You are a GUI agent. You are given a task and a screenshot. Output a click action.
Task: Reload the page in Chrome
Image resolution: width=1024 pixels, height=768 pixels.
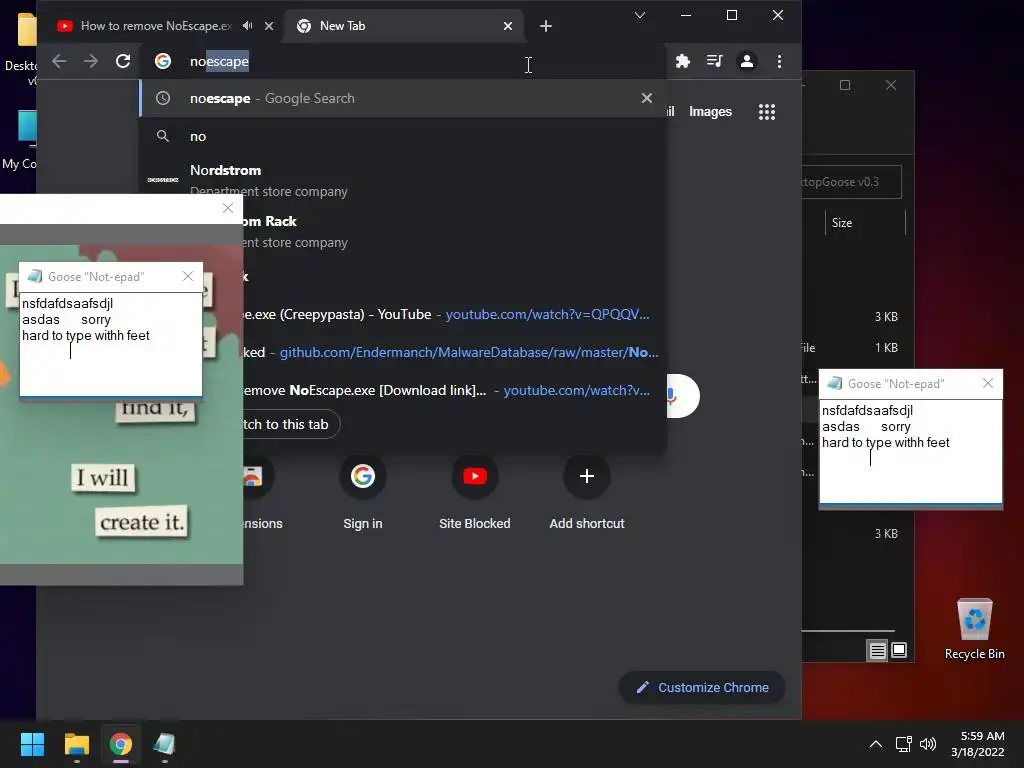tap(123, 61)
